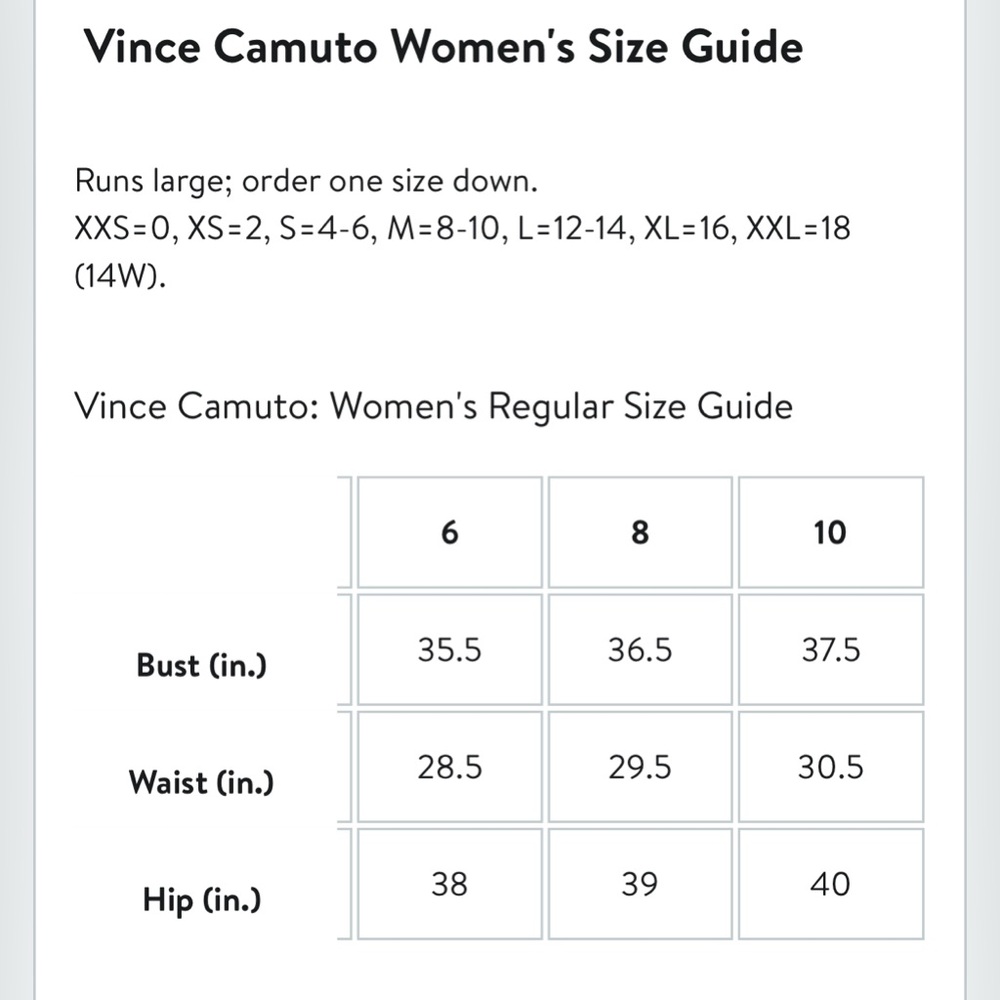Click the 29.5 waist cell
Screen dimensions: 1000x1000
(640, 767)
